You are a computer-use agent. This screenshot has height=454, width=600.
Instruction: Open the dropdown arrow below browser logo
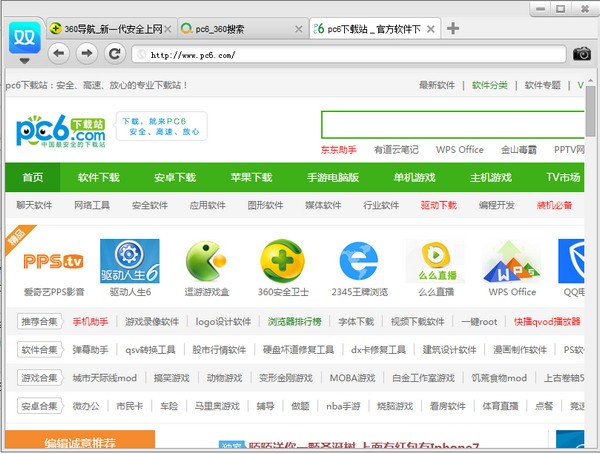tap(25, 60)
